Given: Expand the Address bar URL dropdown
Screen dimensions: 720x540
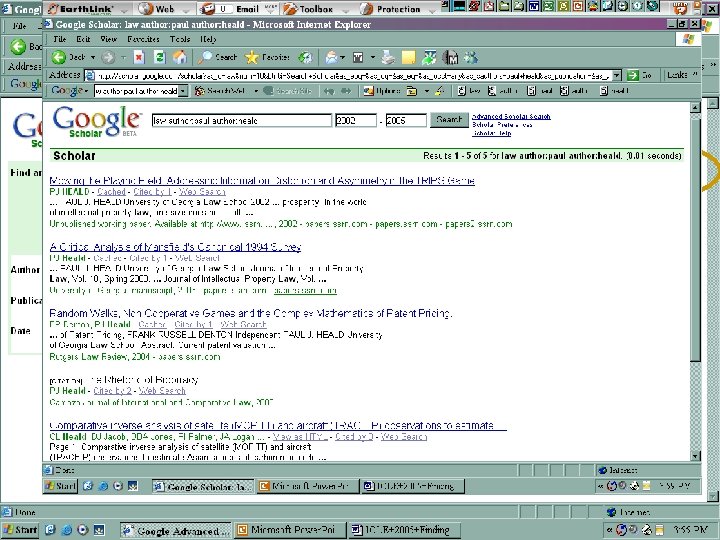Looking at the screenshot, I should pyautogui.click(x=617, y=75).
